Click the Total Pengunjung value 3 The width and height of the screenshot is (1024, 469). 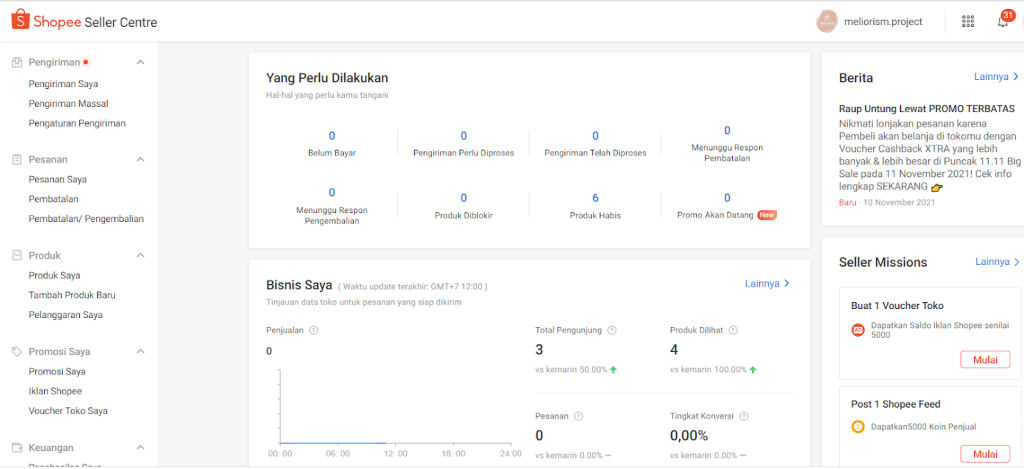point(539,350)
